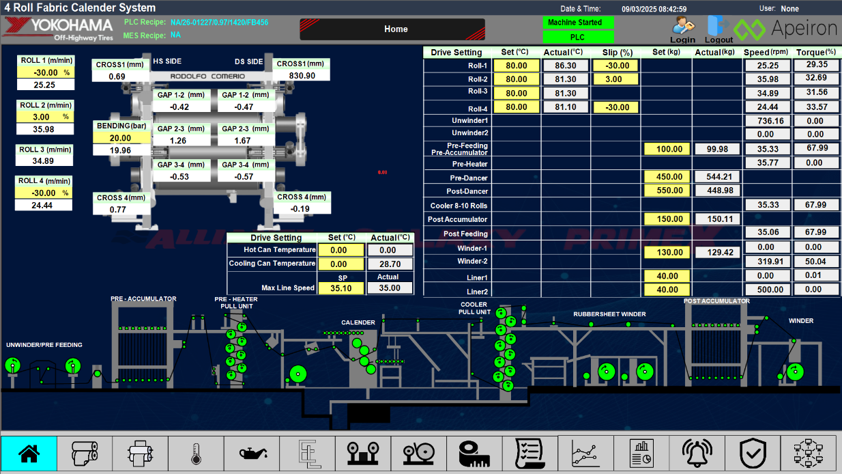Set Roll-4 temperature setpoint field
The width and height of the screenshot is (842, 474).
coord(516,107)
